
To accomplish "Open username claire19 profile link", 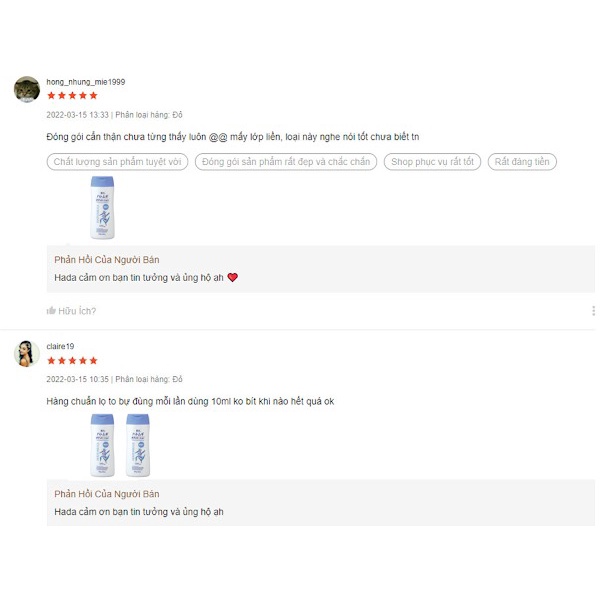I will [60, 346].
